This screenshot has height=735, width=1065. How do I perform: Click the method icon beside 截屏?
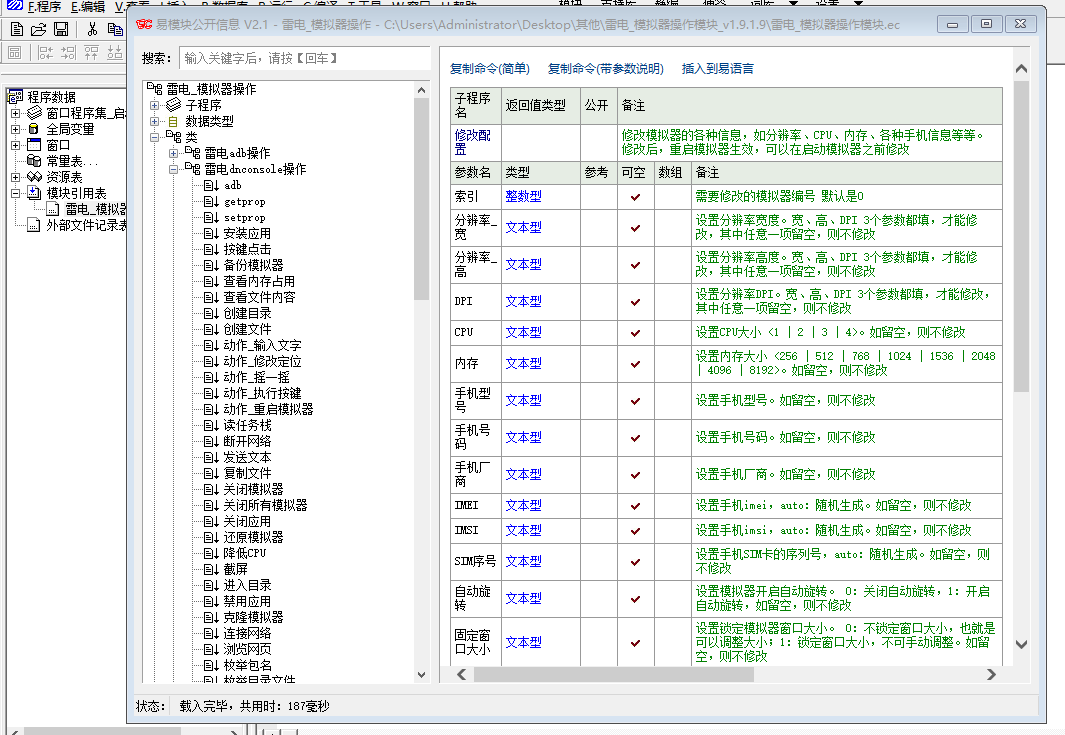(211, 569)
